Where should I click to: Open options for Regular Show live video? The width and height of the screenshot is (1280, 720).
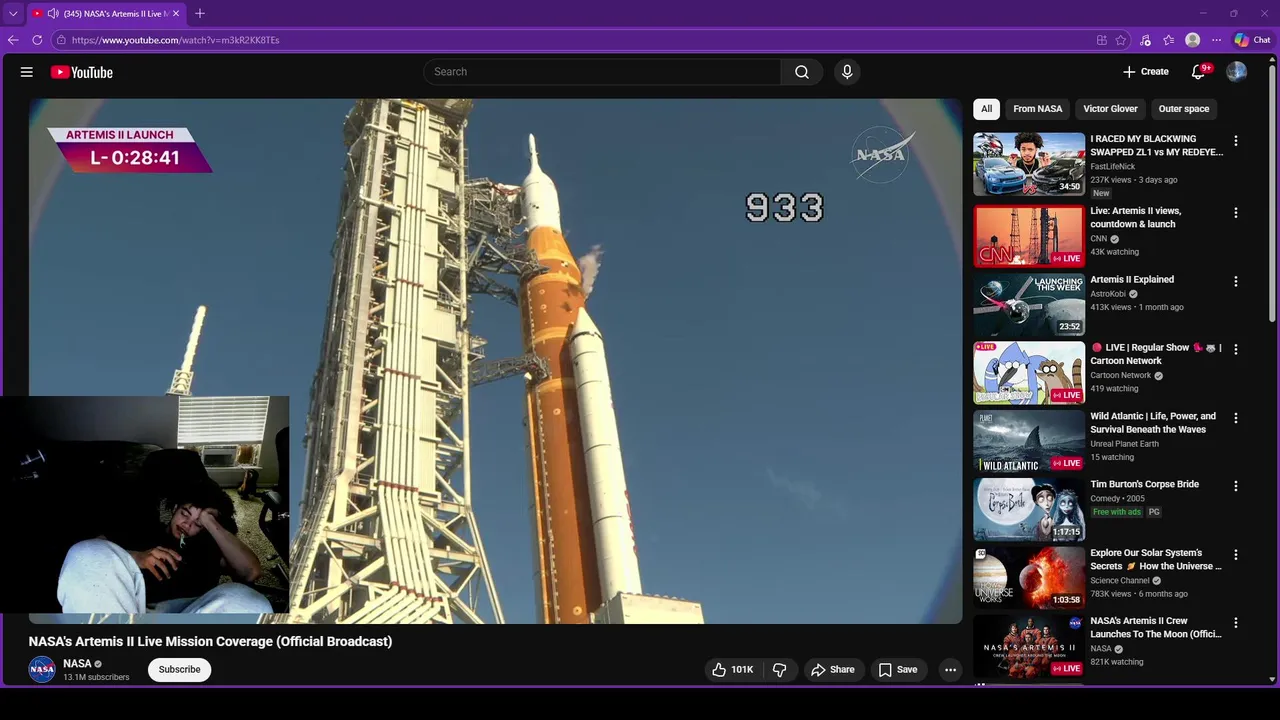(1236, 350)
